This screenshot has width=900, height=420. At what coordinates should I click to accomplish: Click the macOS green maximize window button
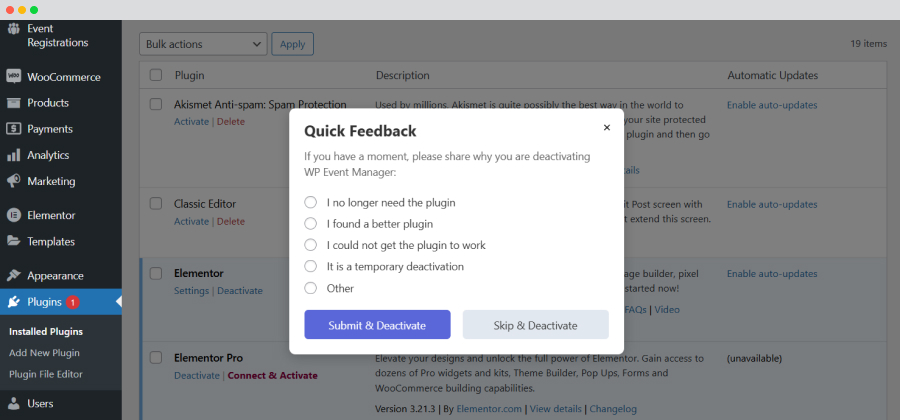[34, 10]
